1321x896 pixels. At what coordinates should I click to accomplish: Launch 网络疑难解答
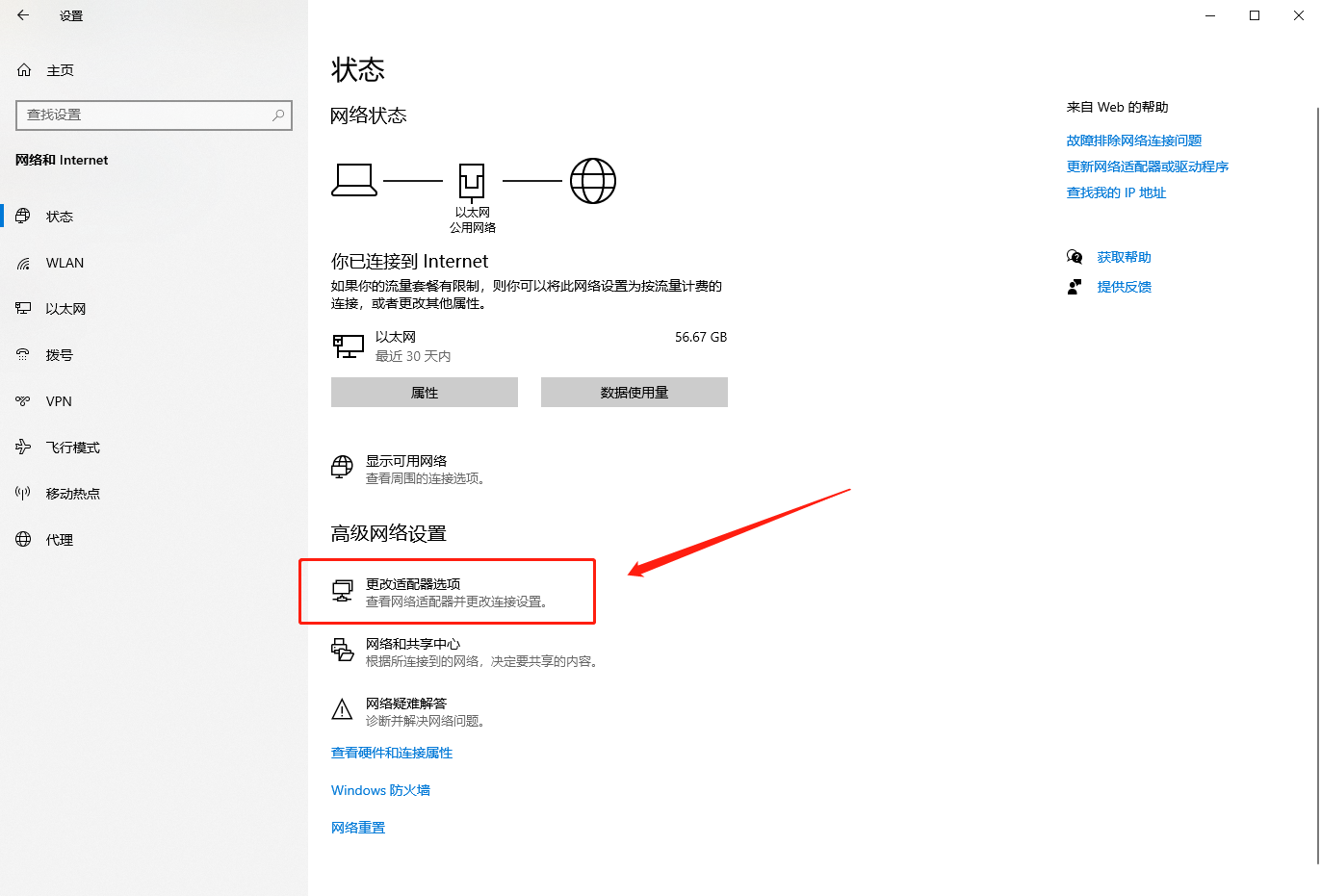pyautogui.click(x=409, y=711)
